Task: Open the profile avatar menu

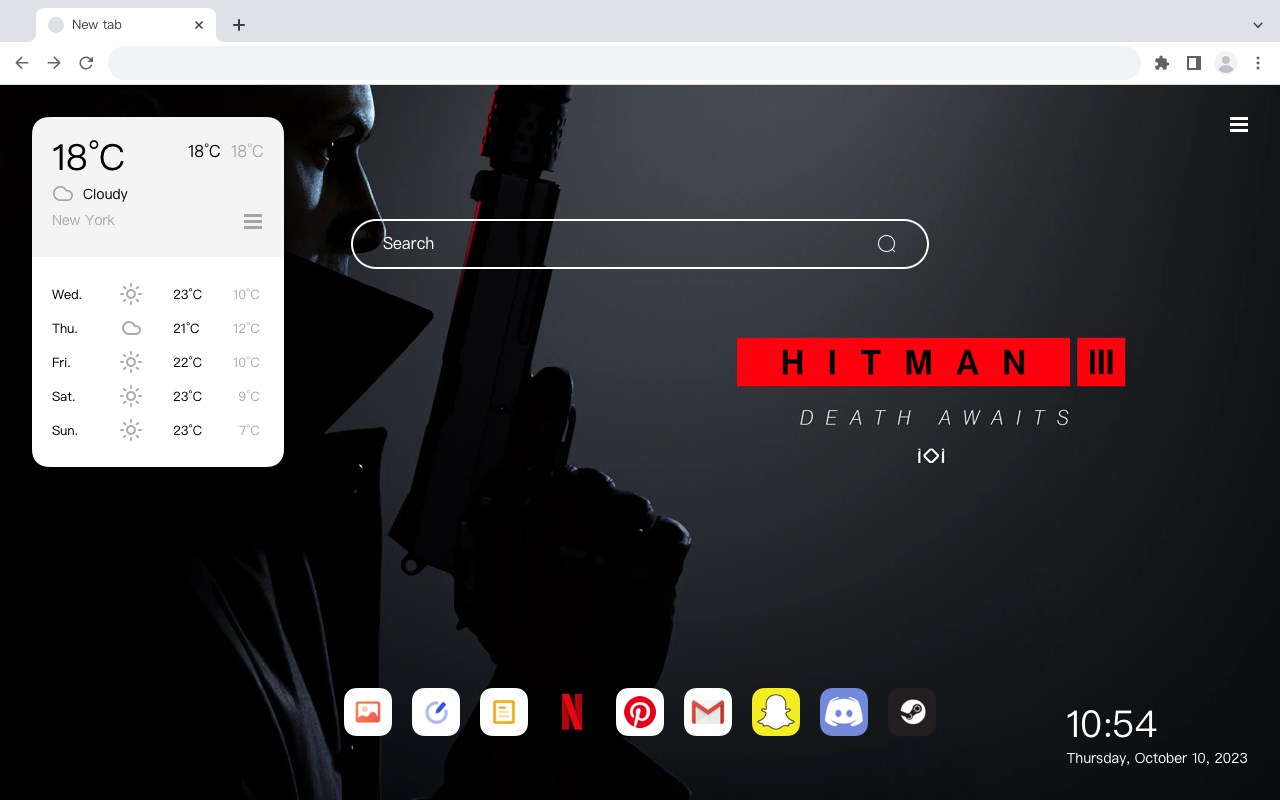Action: 1226,63
